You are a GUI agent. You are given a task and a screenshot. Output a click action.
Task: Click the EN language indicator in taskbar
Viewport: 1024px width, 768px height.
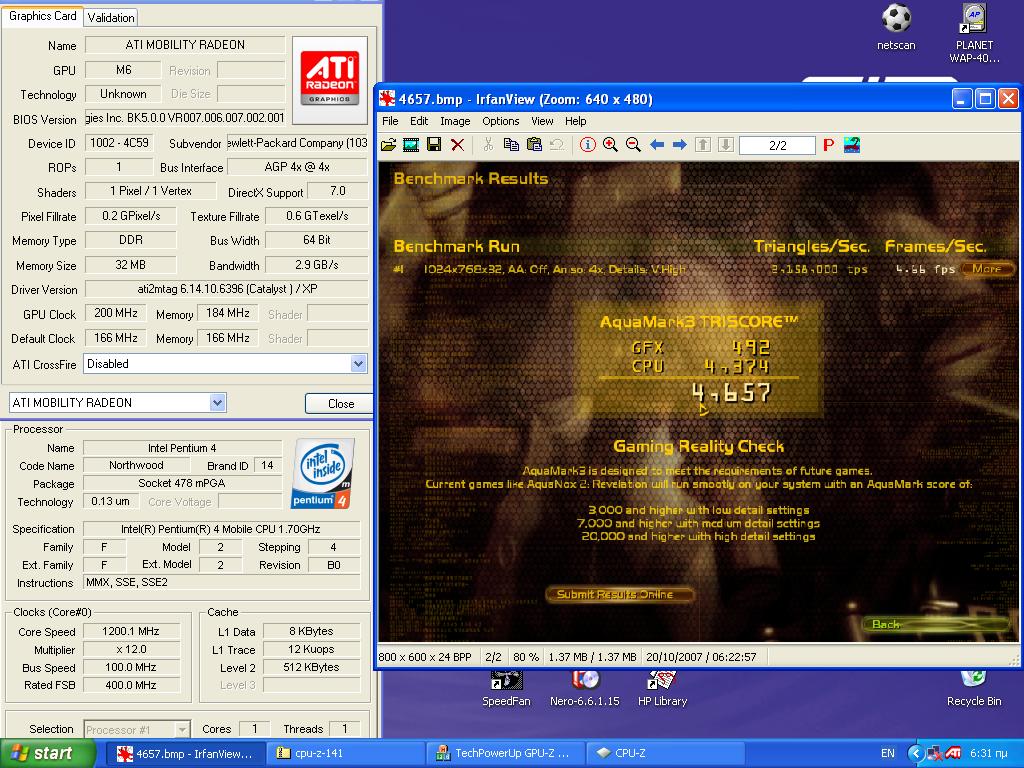tap(888, 753)
